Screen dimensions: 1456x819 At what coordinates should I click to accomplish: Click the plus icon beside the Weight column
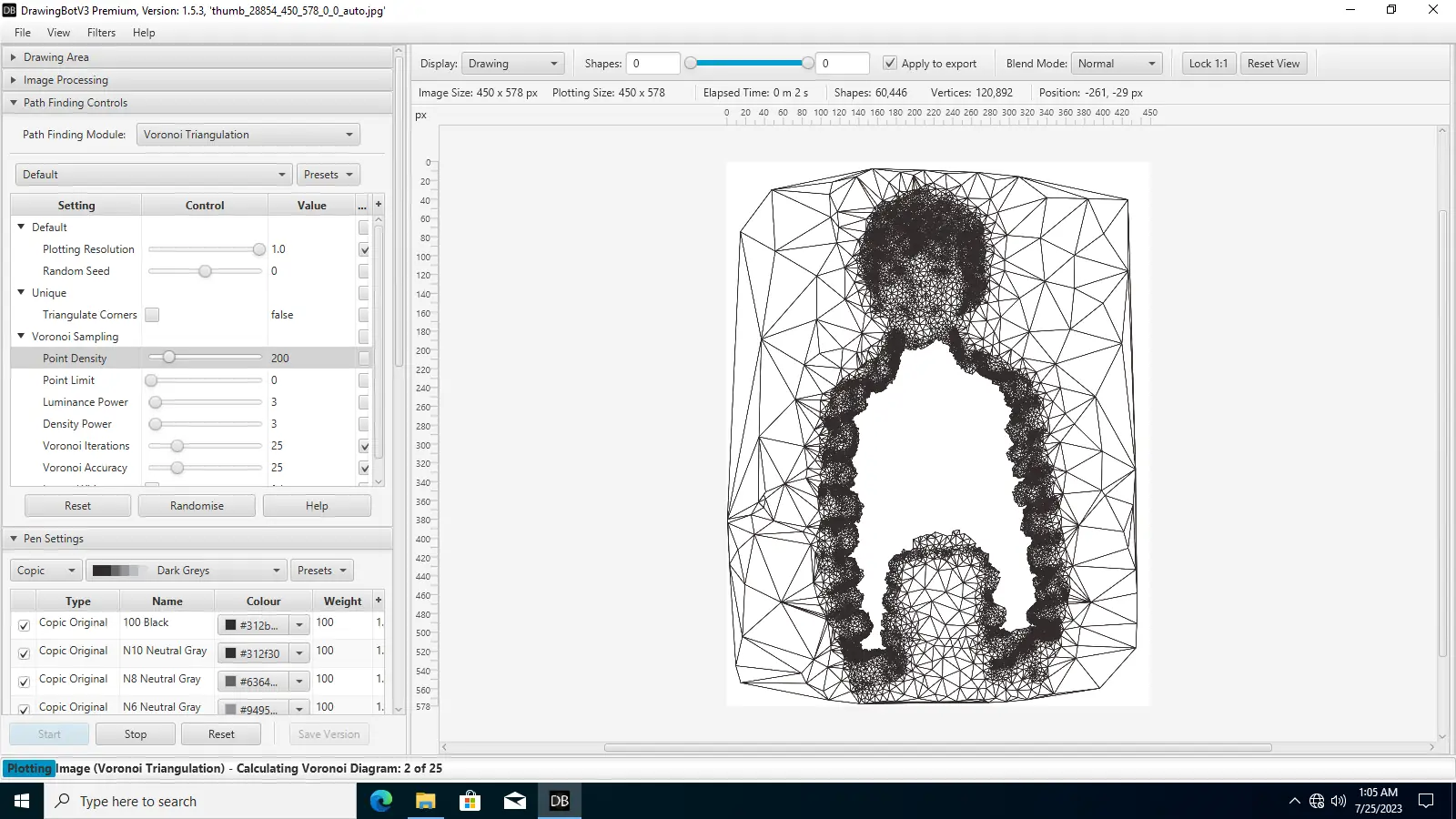coord(379,601)
